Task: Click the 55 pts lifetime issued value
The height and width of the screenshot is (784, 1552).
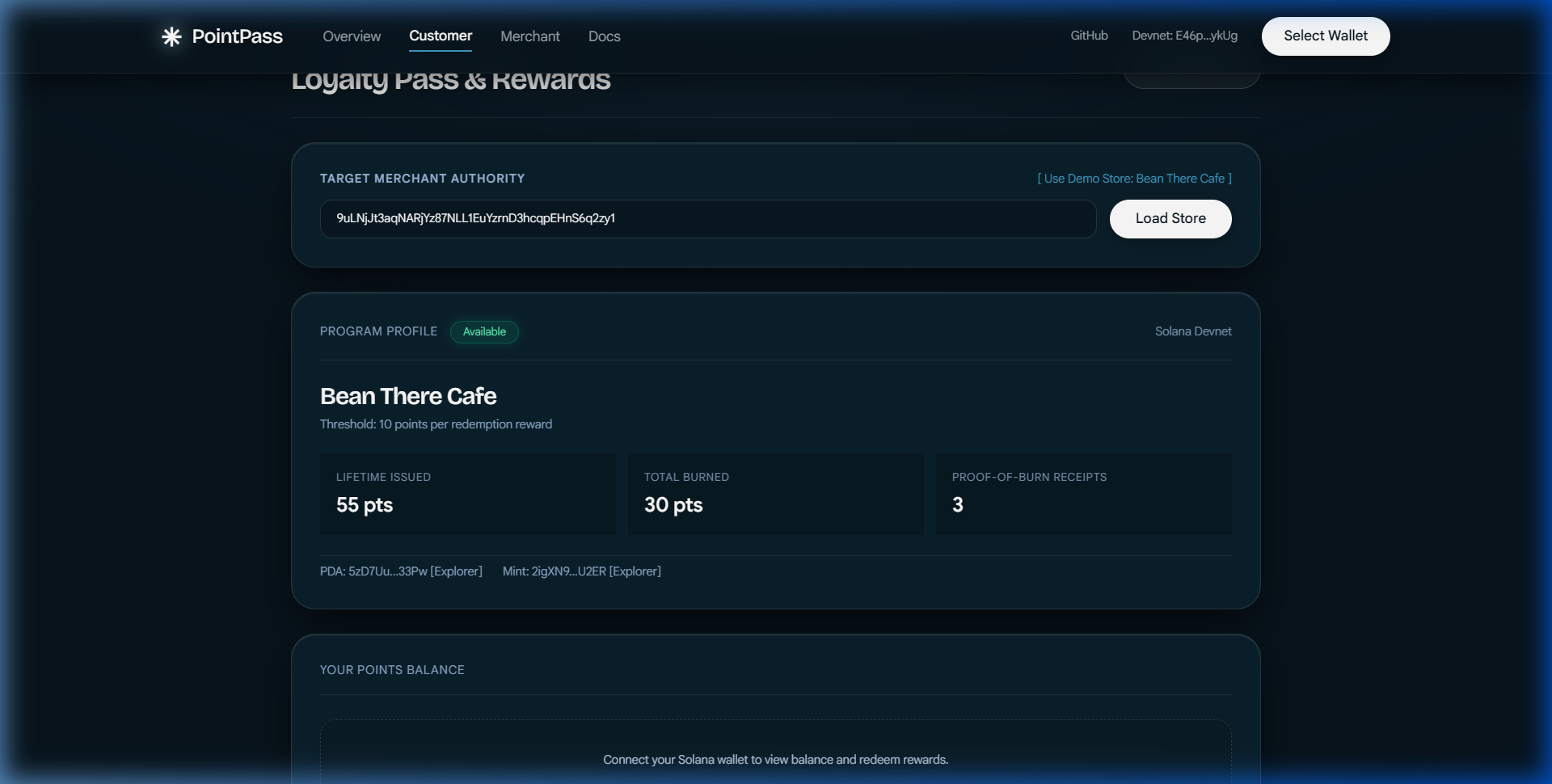Action: point(365,505)
